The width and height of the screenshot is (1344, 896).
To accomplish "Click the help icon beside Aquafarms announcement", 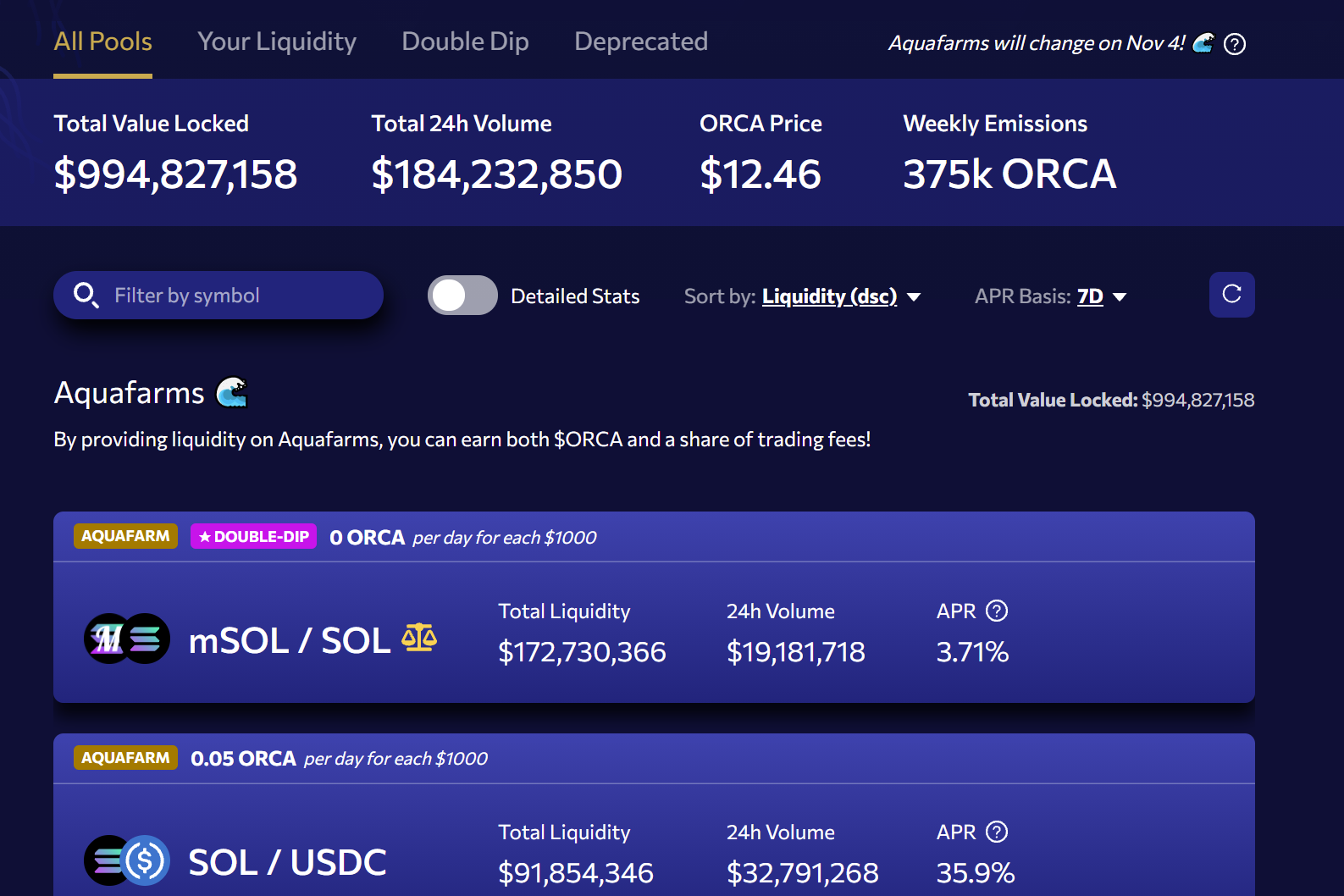I will pos(1235,44).
